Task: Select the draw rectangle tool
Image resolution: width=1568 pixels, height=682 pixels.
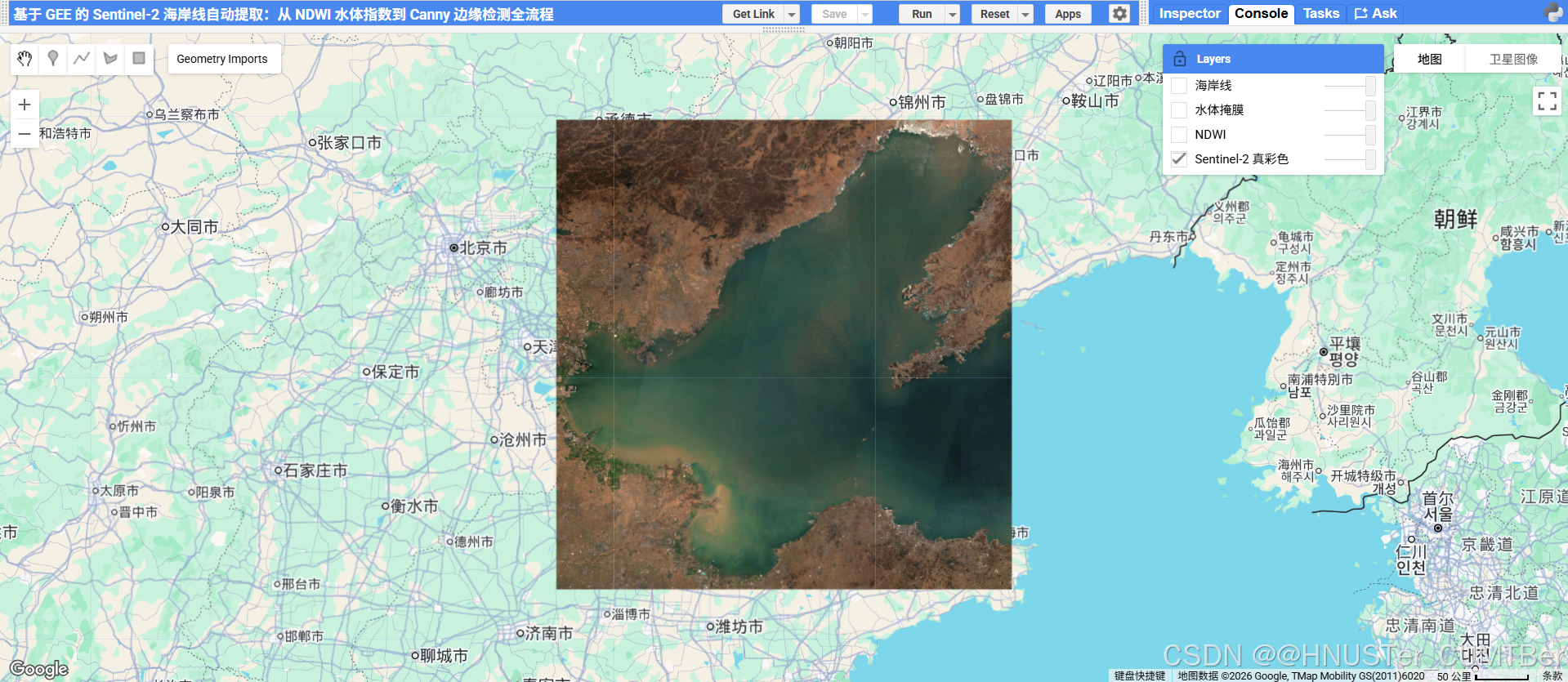Action: (139, 58)
